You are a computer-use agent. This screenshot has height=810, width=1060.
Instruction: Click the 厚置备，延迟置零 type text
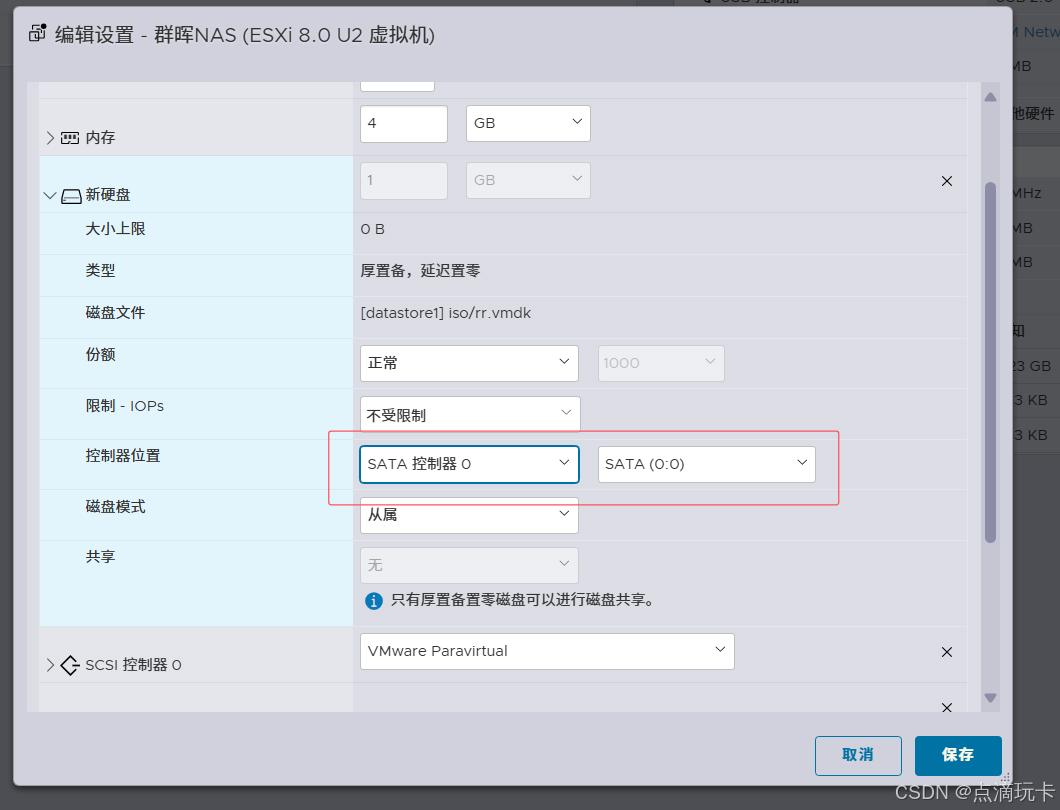(x=420, y=271)
